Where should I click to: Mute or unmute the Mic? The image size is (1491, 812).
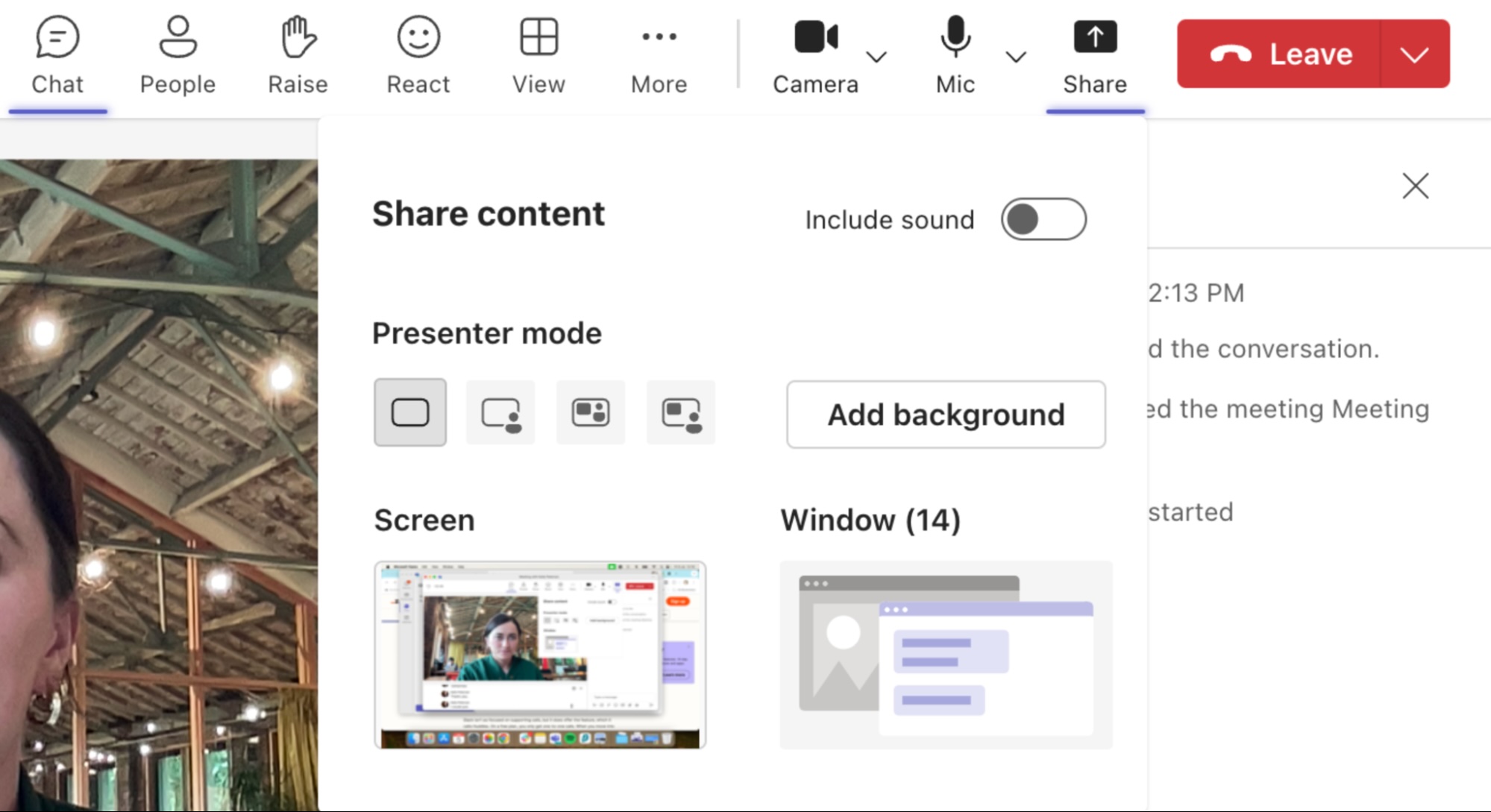point(955,57)
